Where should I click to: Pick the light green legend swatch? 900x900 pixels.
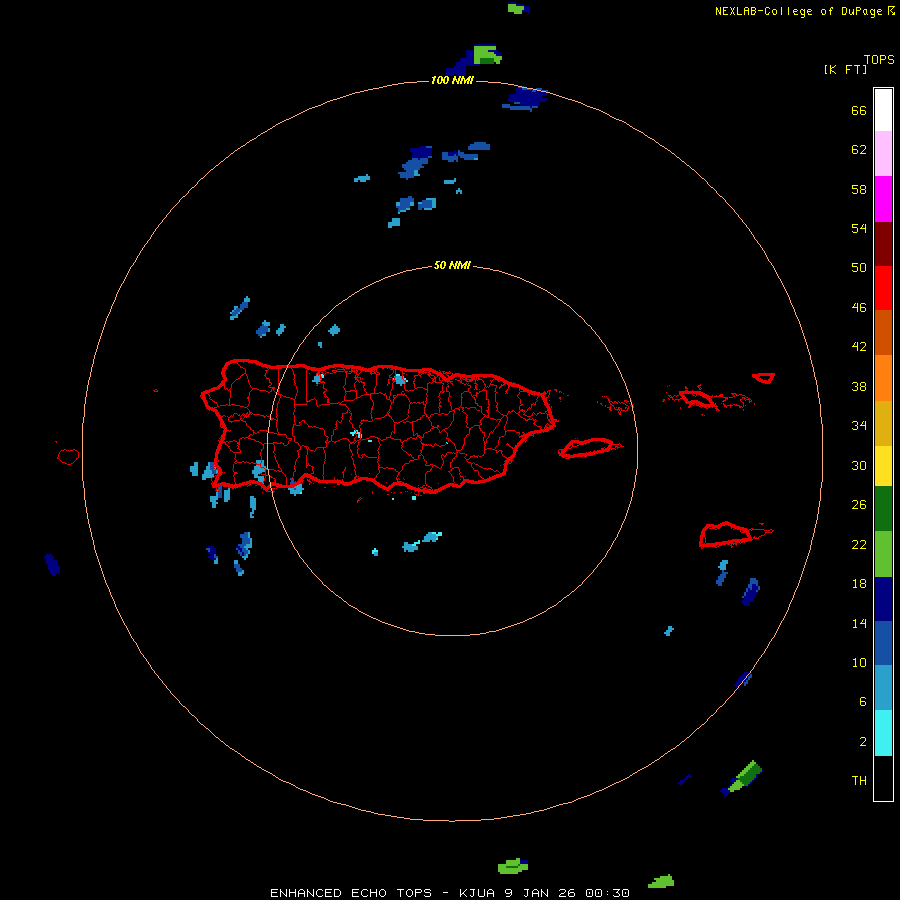883,554
